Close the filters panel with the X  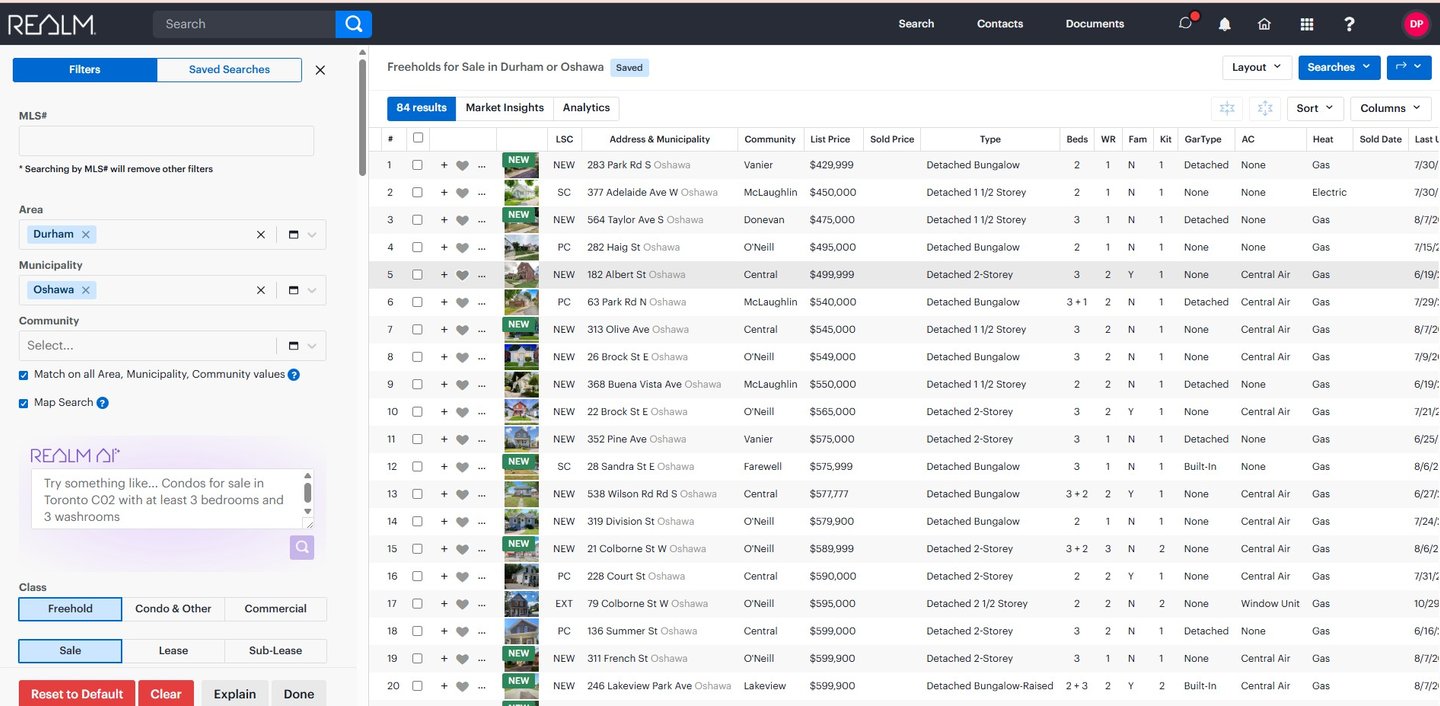[x=320, y=70]
